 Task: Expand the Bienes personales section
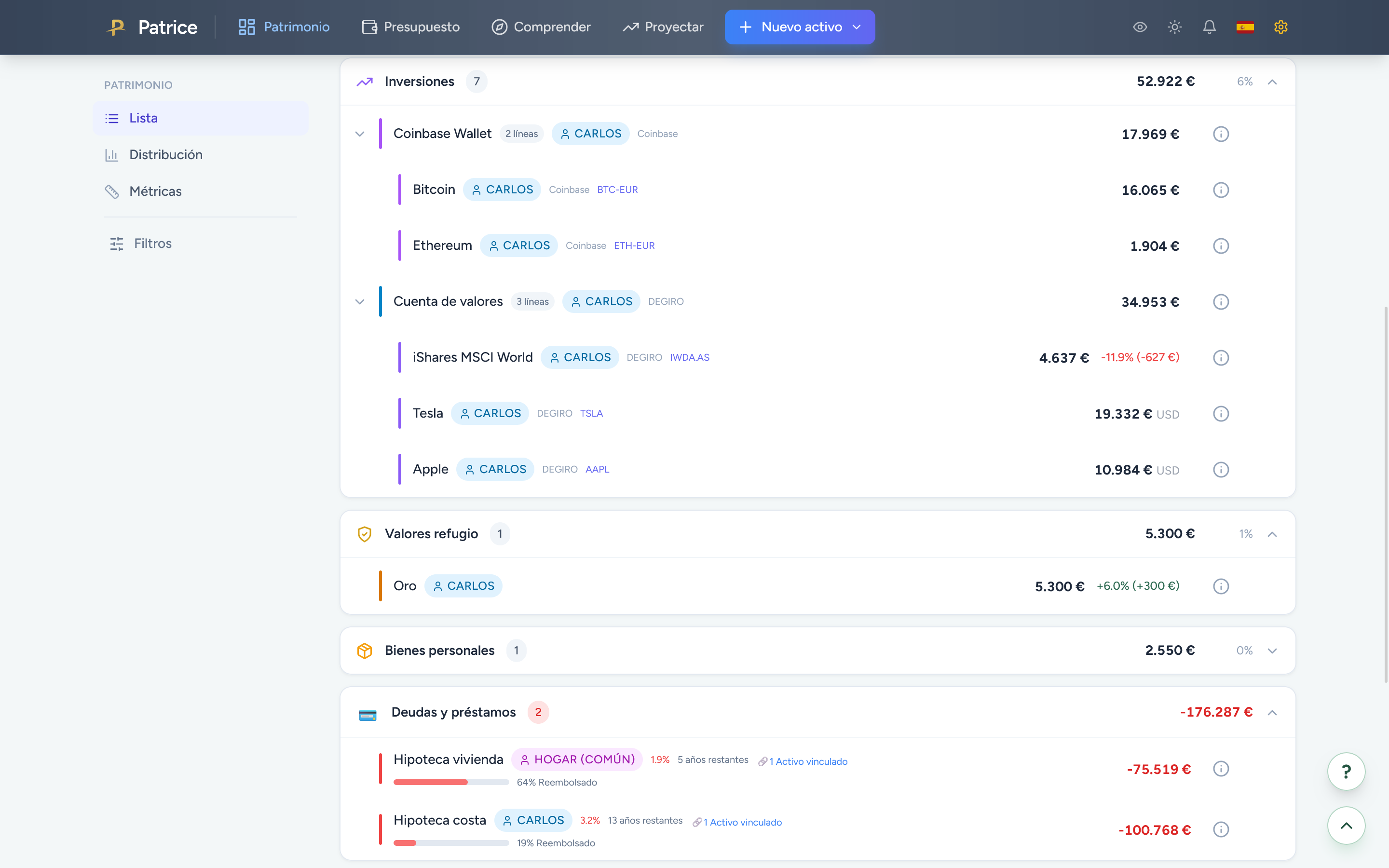(x=1272, y=651)
